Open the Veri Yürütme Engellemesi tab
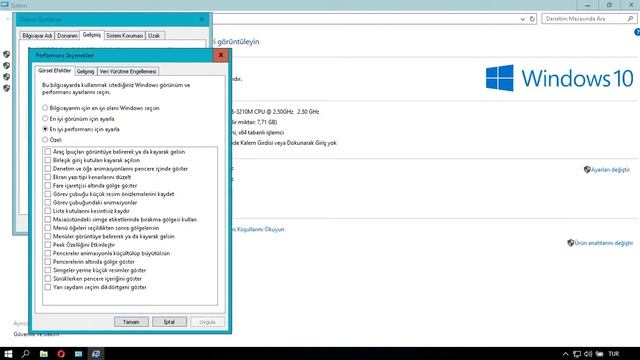The width and height of the screenshot is (640, 360). 128,71
